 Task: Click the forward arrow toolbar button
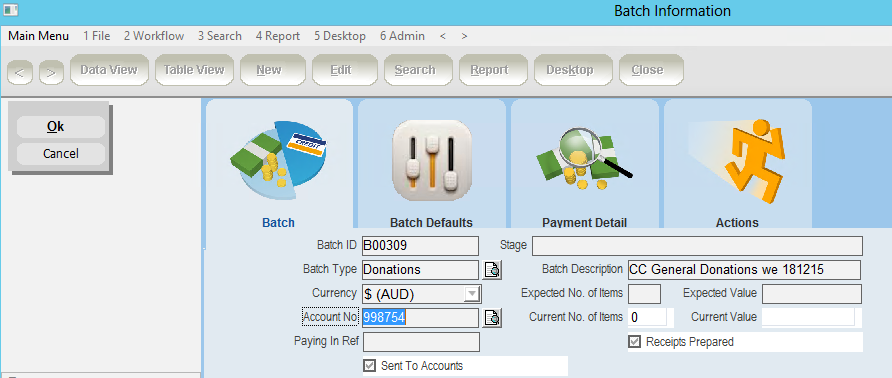[51, 72]
